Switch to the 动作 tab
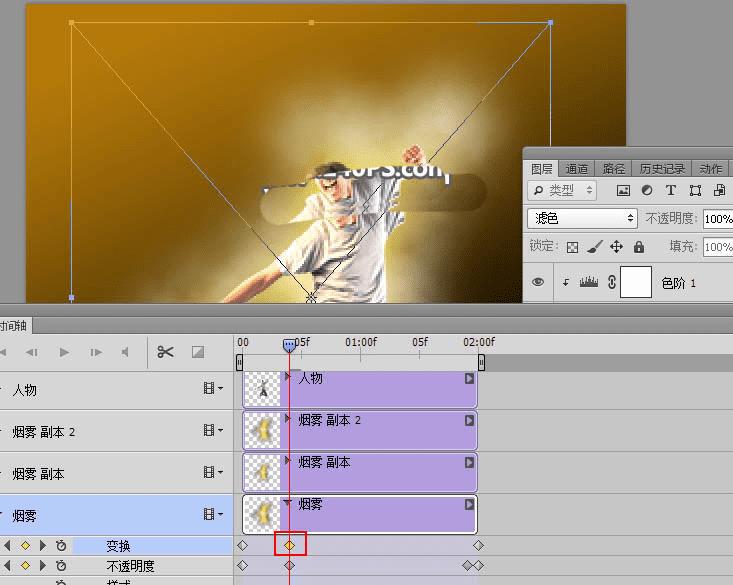 tap(711, 168)
